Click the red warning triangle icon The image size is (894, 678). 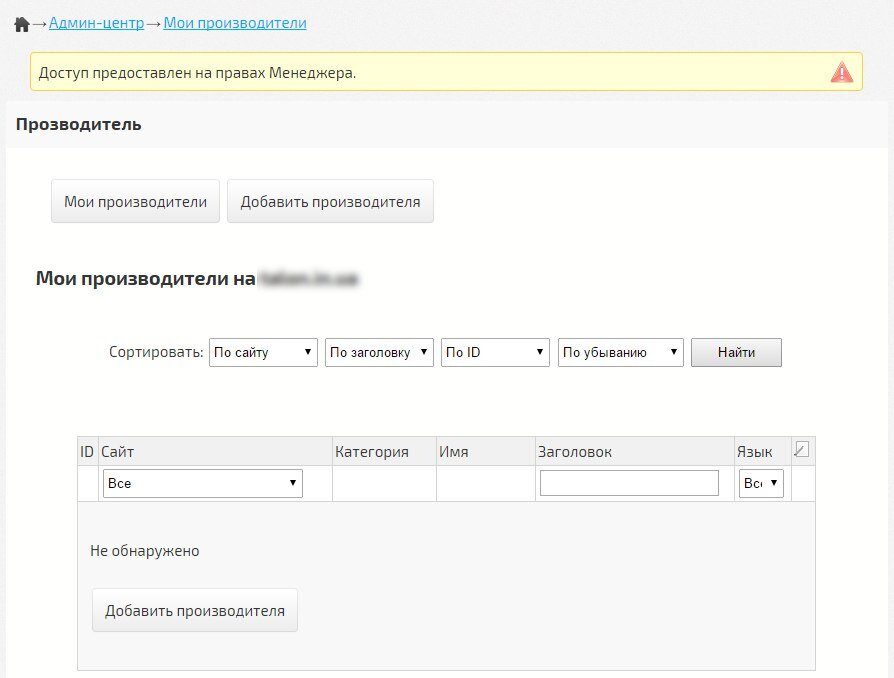click(841, 72)
